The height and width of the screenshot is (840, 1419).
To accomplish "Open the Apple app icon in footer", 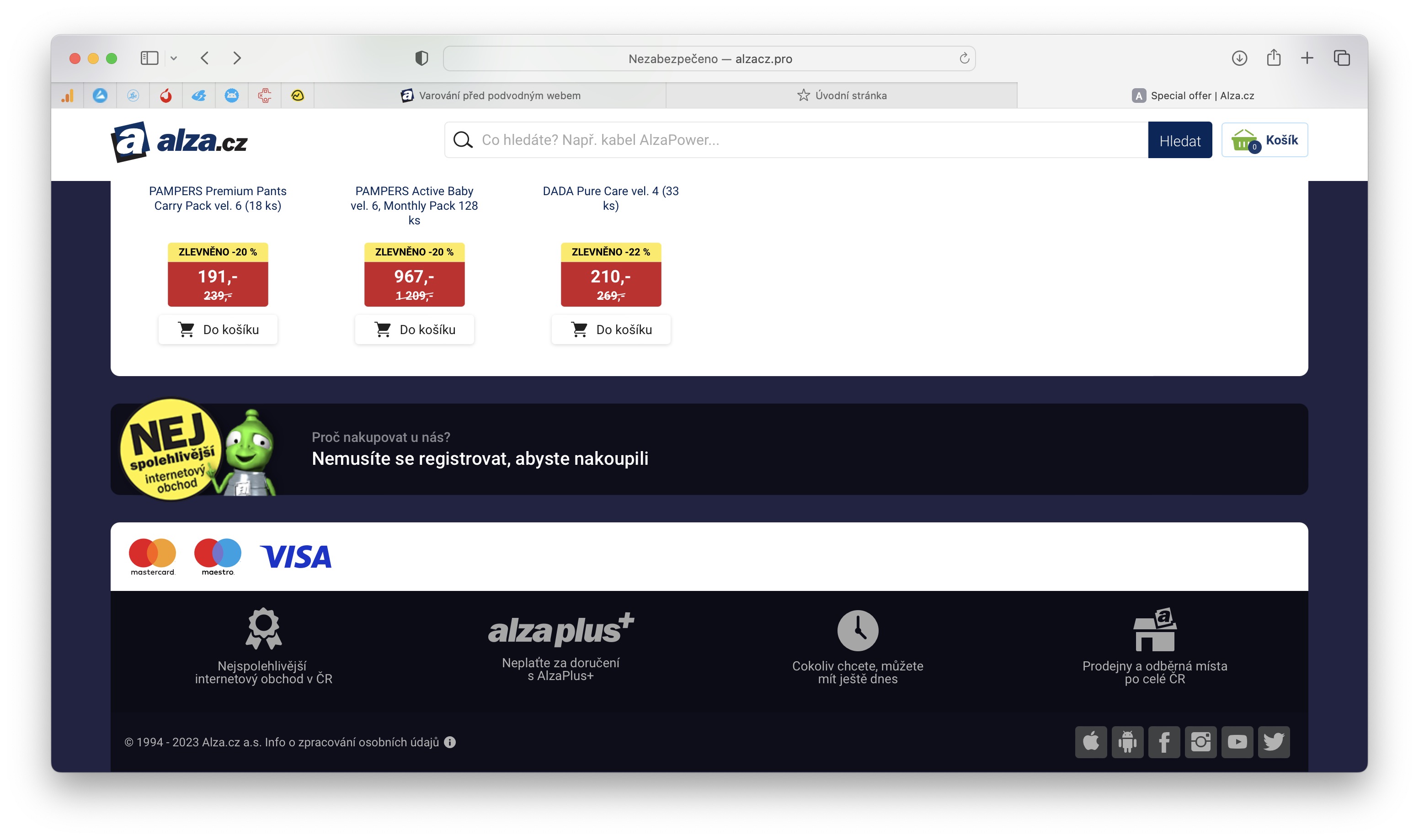I will tap(1091, 741).
